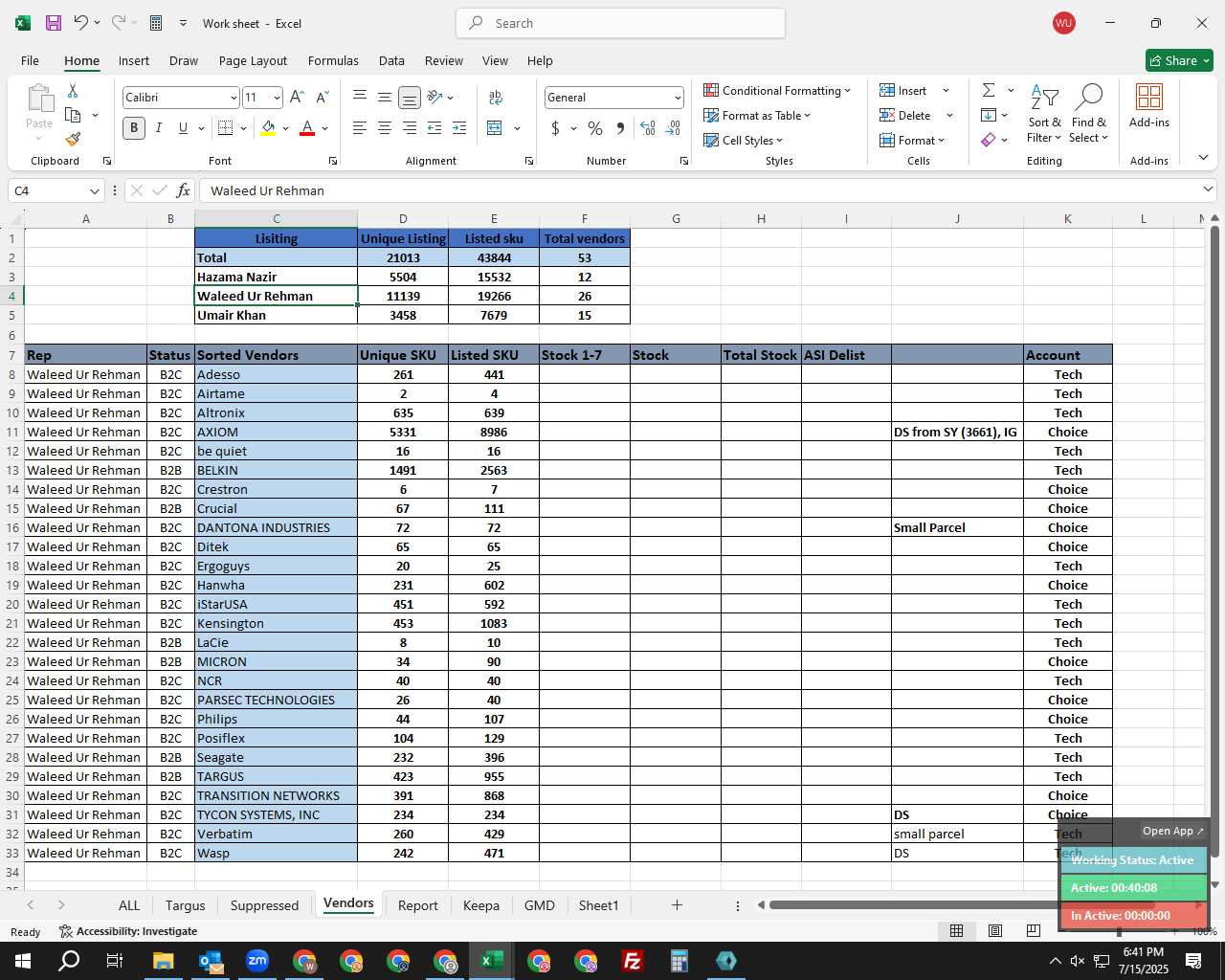Click the Percent Style icon
Image resolution: width=1225 pixels, height=980 pixels.
(595, 128)
